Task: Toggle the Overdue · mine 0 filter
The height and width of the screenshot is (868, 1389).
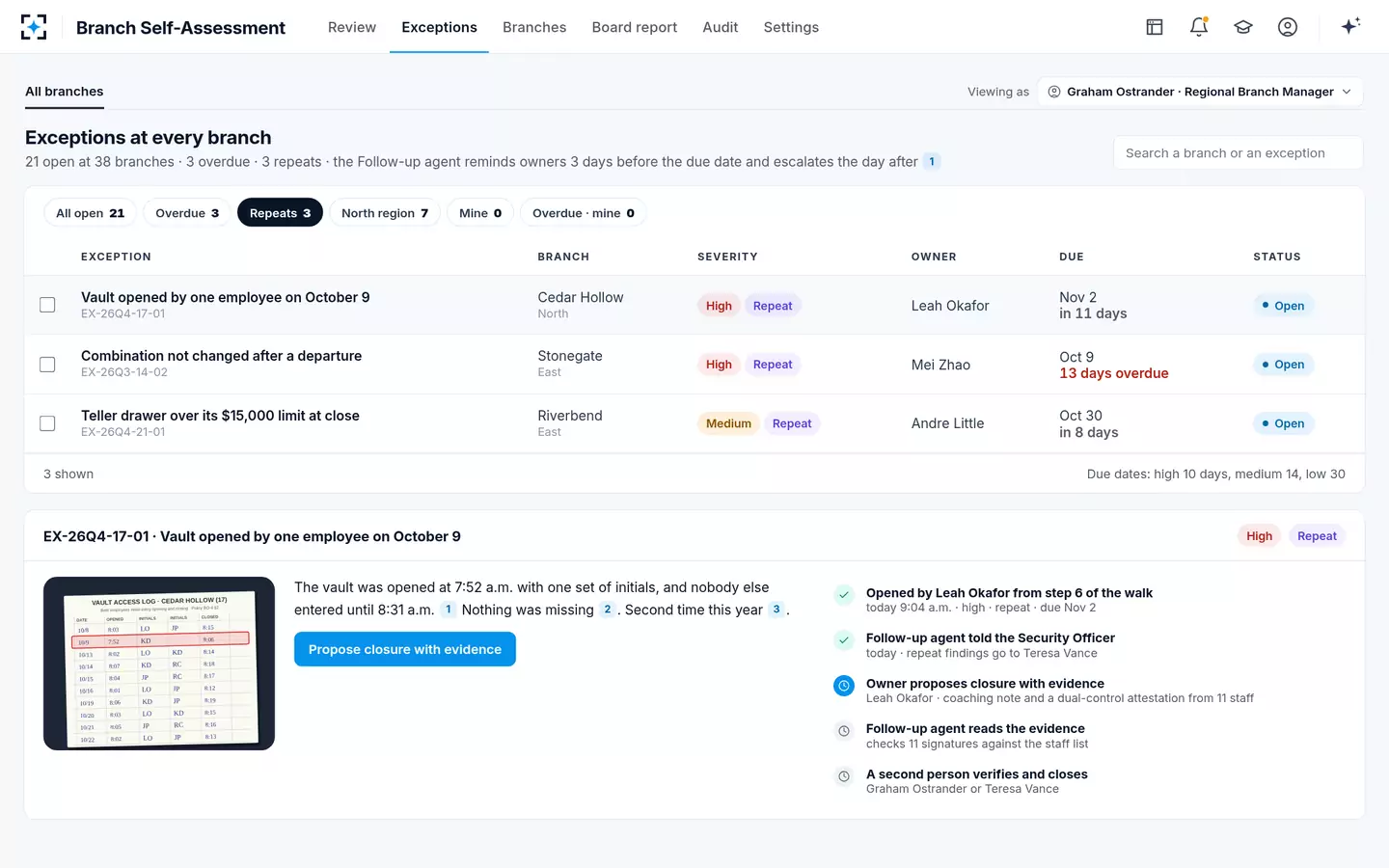Action: 584,213
